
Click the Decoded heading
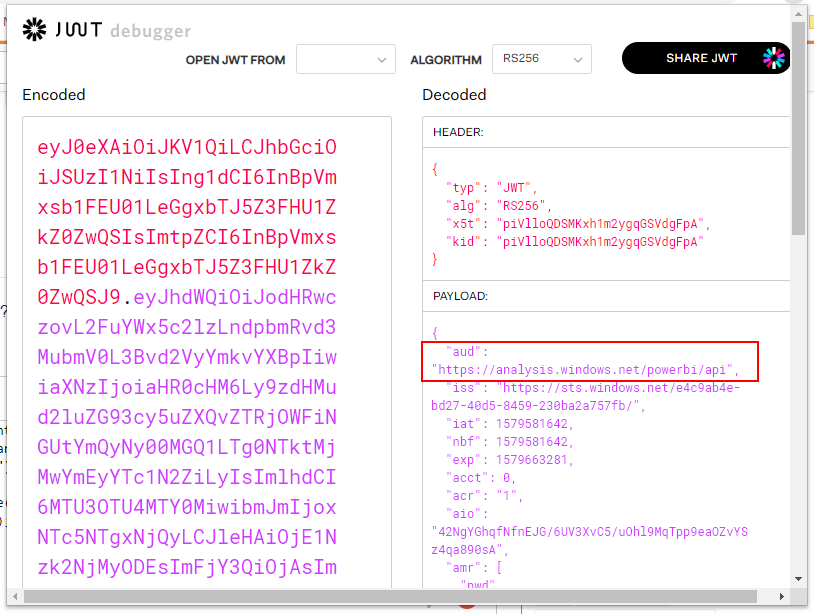[454, 94]
